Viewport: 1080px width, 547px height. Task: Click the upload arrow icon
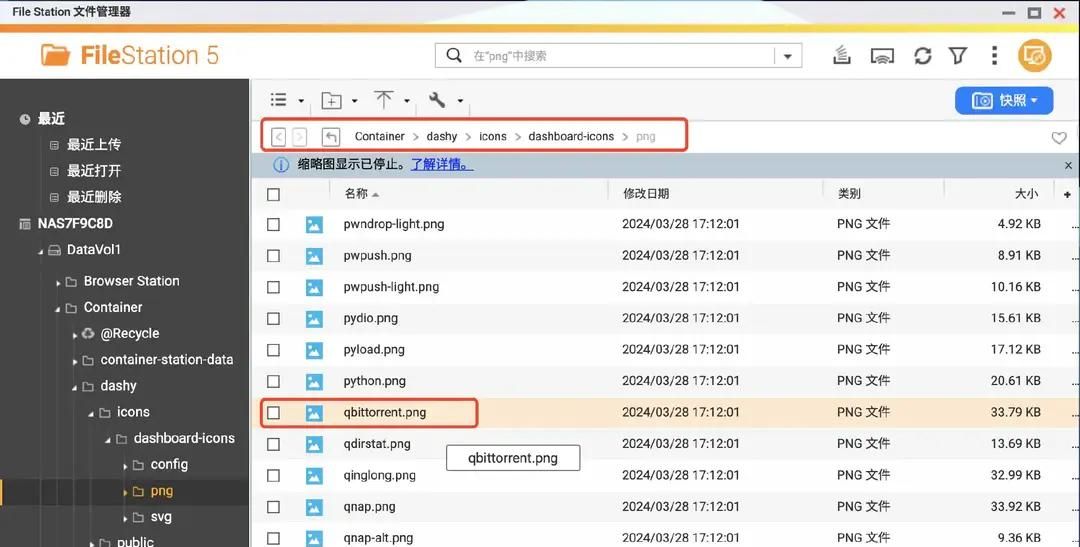tap(384, 100)
